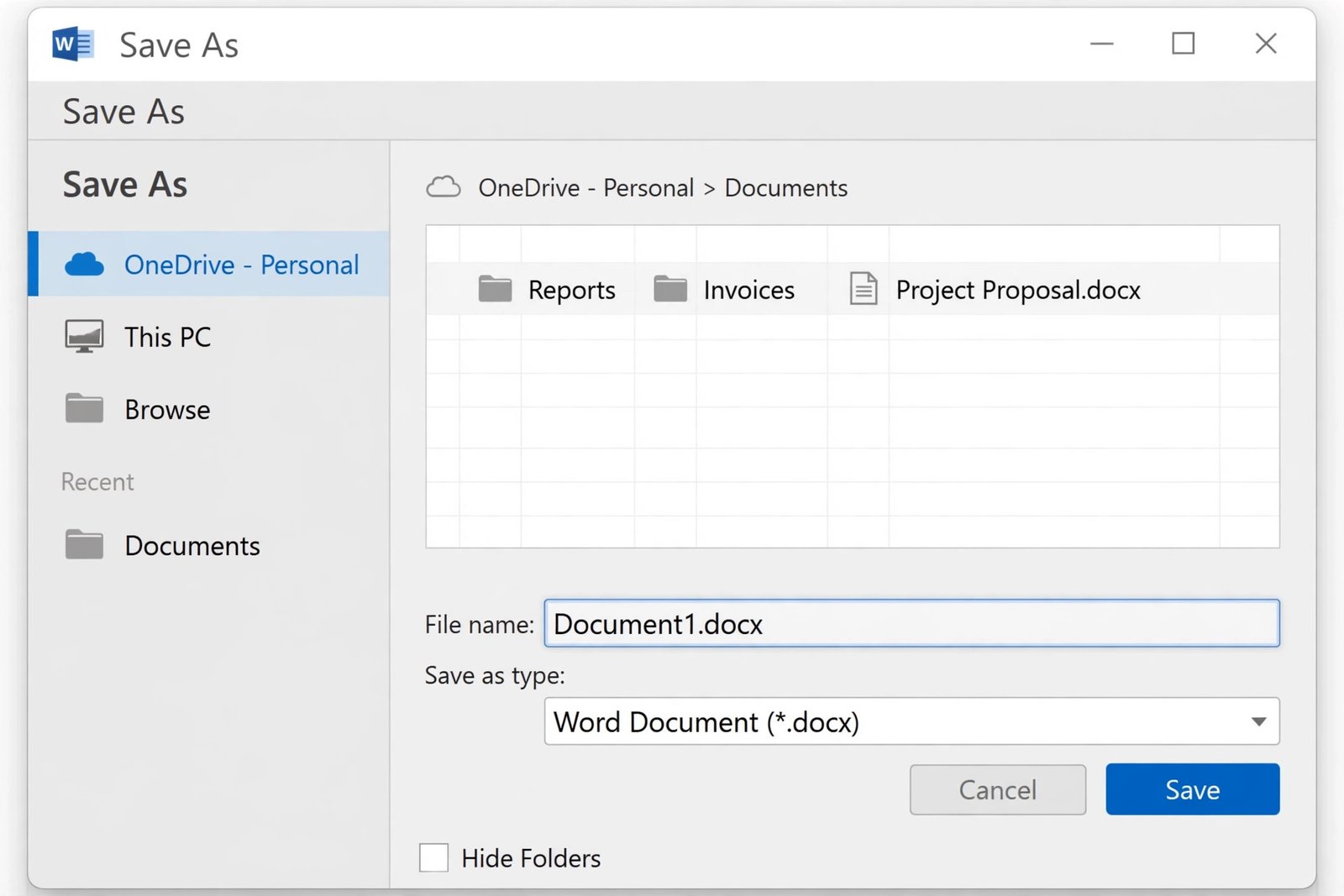
Task: Tick the Hide Folders checkbox
Action: click(433, 857)
